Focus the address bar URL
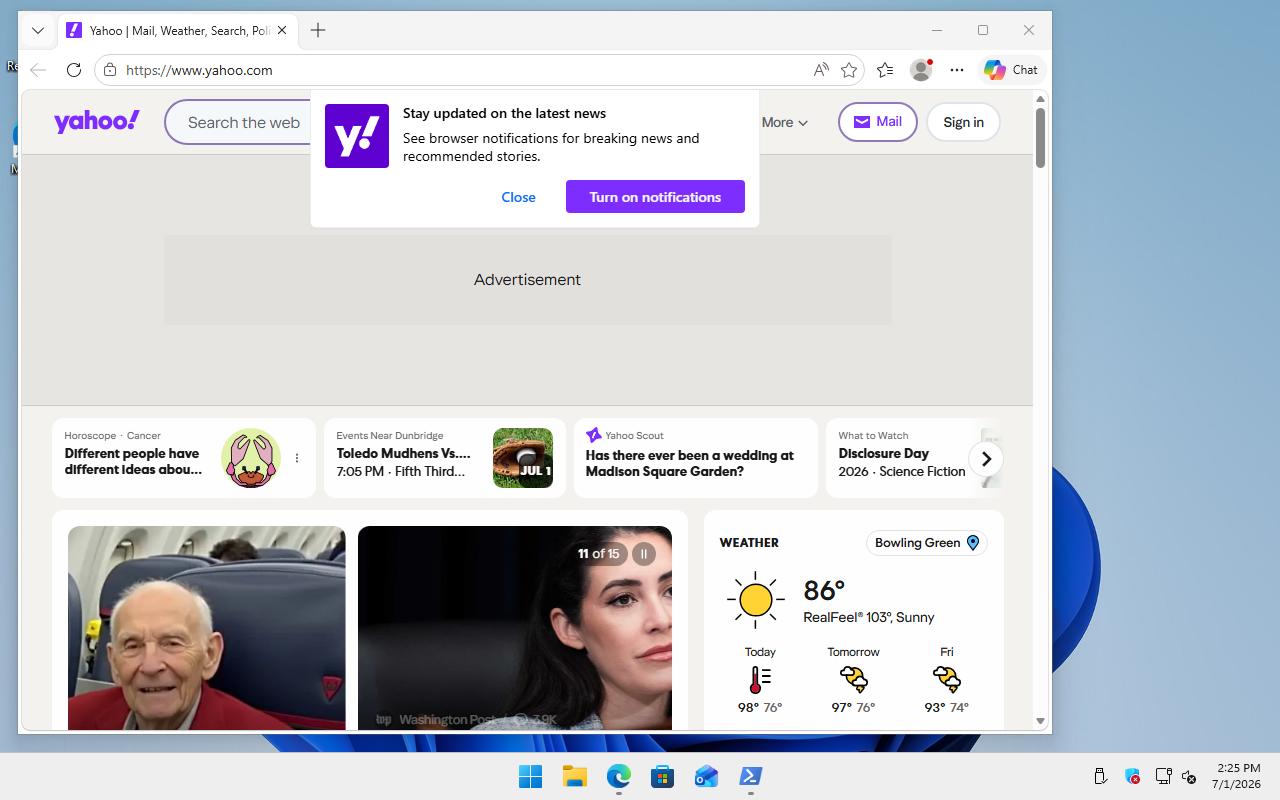The image size is (1280, 800). pyautogui.click(x=199, y=70)
